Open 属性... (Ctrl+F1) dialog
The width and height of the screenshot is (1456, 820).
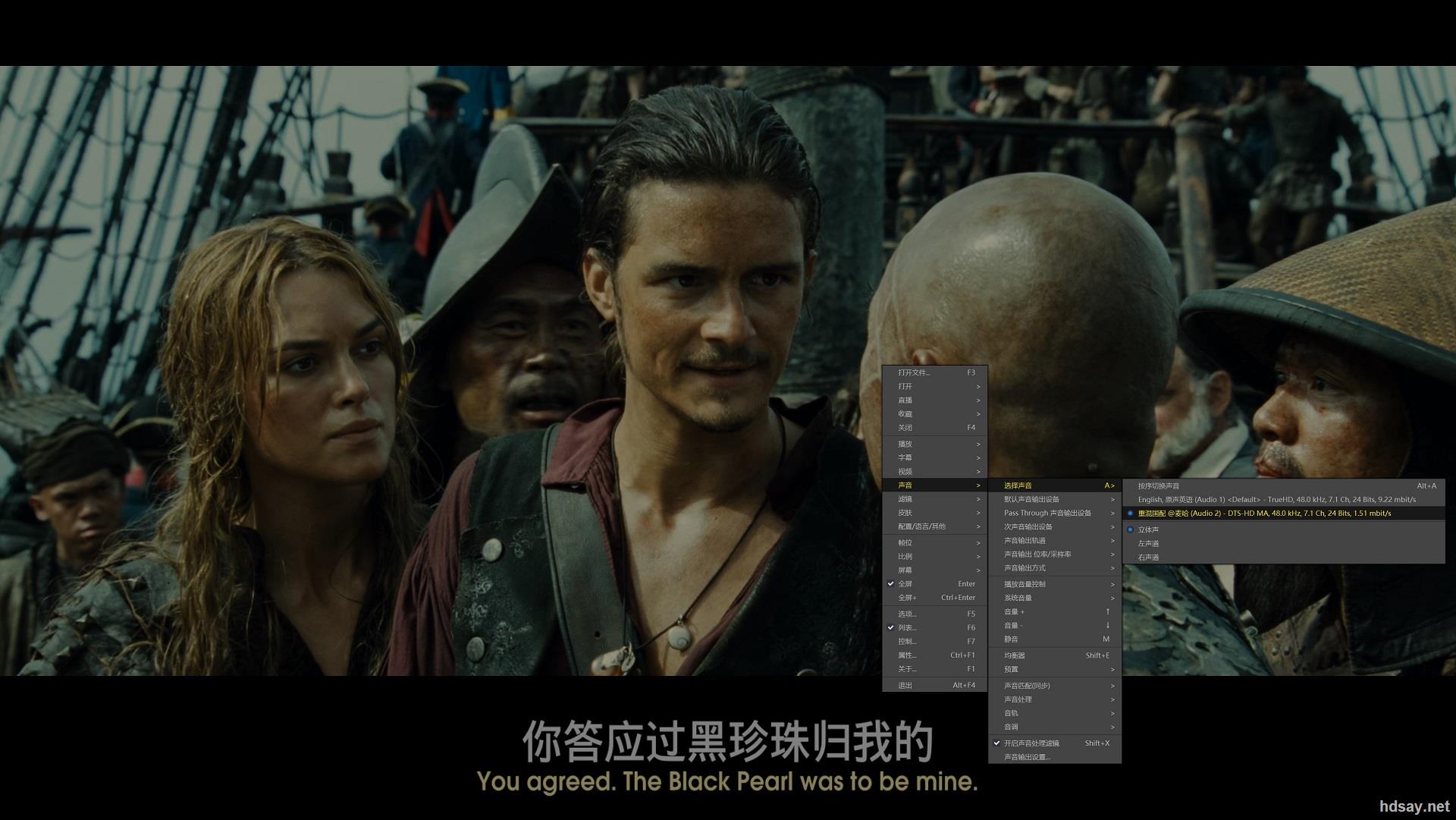[x=935, y=655]
